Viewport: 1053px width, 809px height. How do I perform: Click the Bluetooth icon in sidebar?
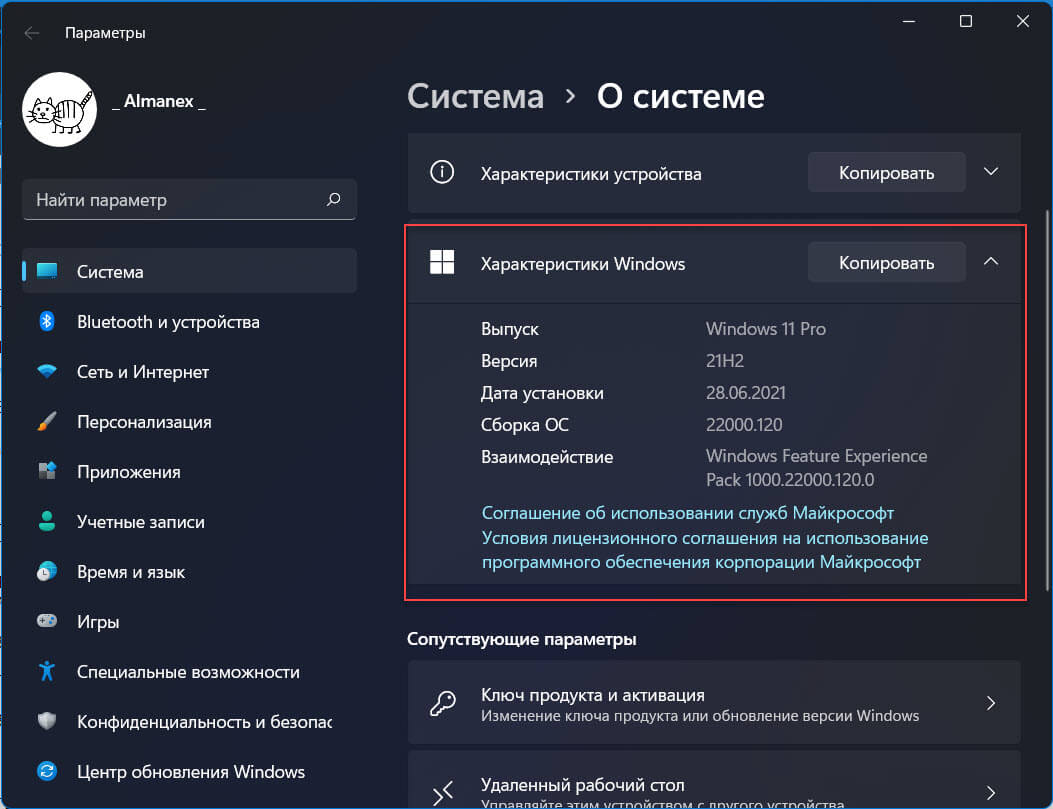point(47,322)
